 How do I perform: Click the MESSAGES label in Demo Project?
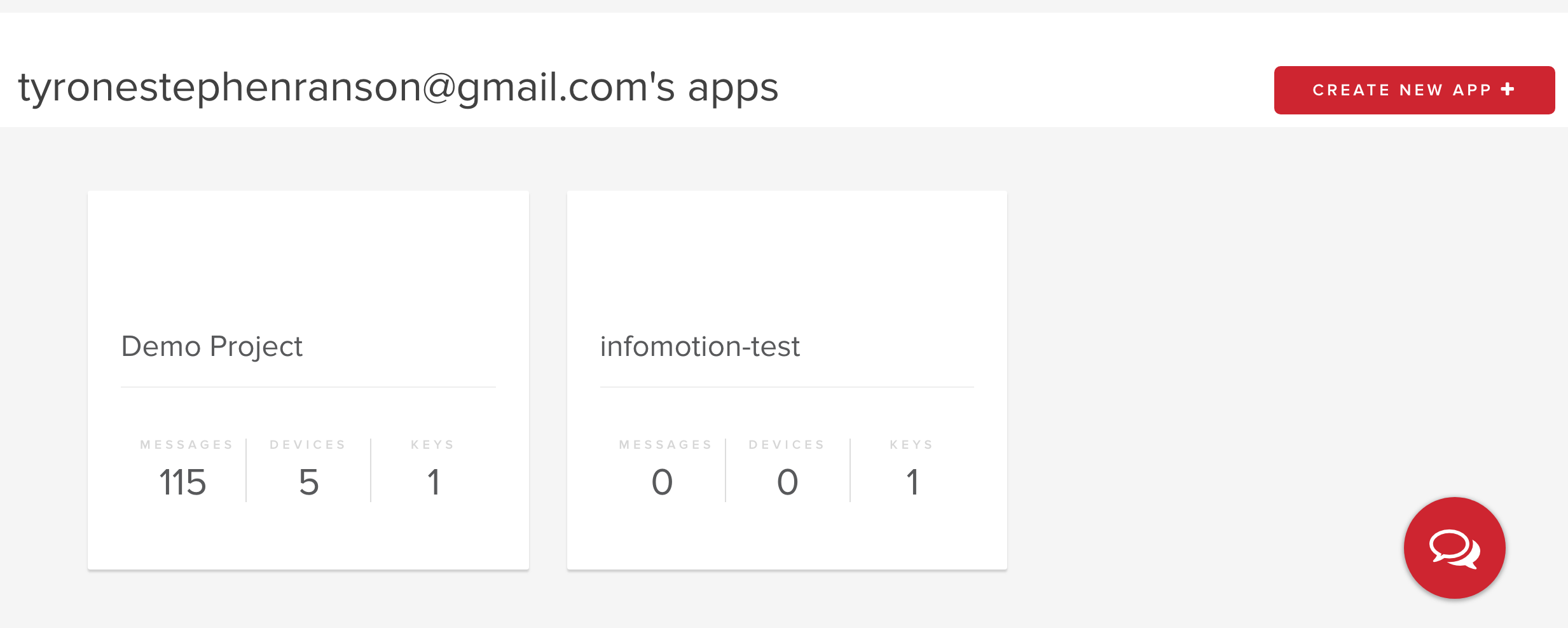coord(187,445)
